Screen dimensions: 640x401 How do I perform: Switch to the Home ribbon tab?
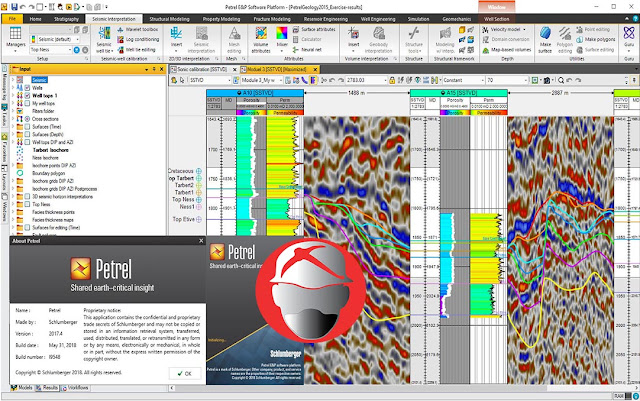tap(36, 19)
